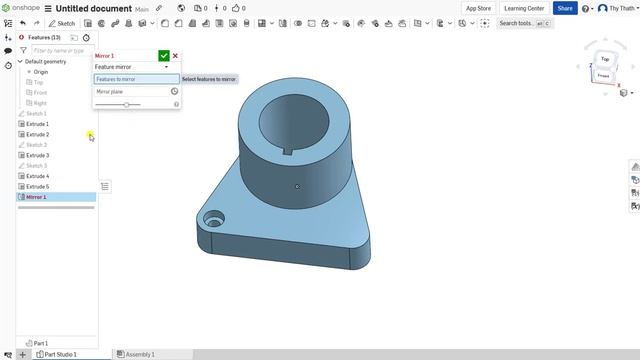Open the Help menu dropdown
640x360 pixels.
pyautogui.click(x=587, y=9)
